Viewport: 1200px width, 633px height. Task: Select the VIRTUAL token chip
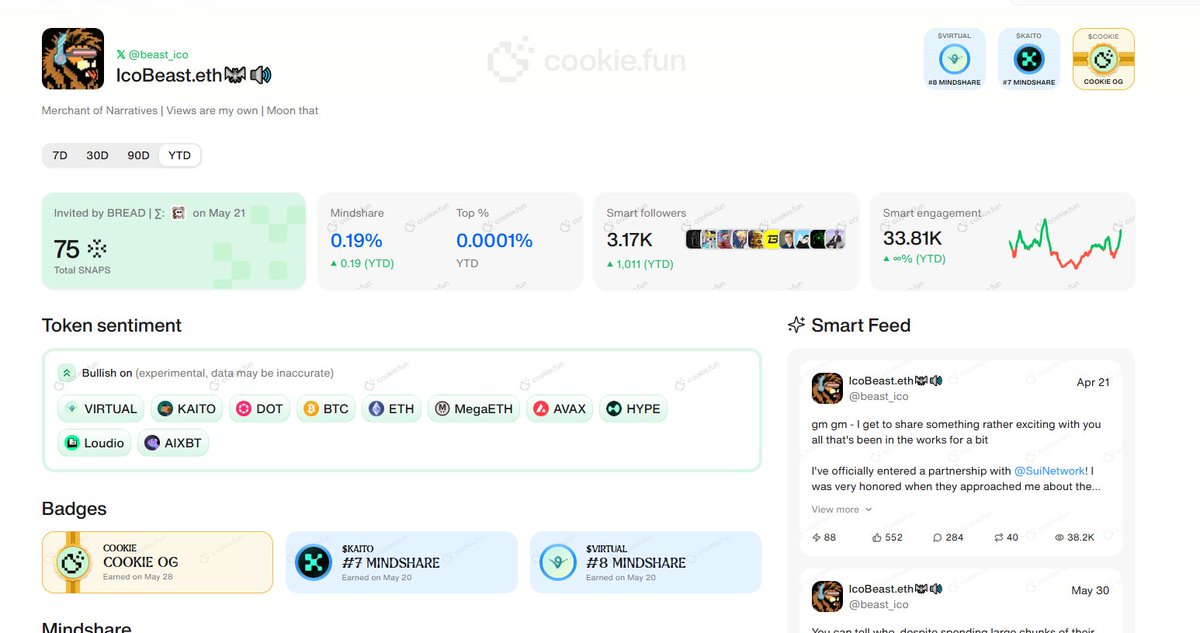click(101, 409)
